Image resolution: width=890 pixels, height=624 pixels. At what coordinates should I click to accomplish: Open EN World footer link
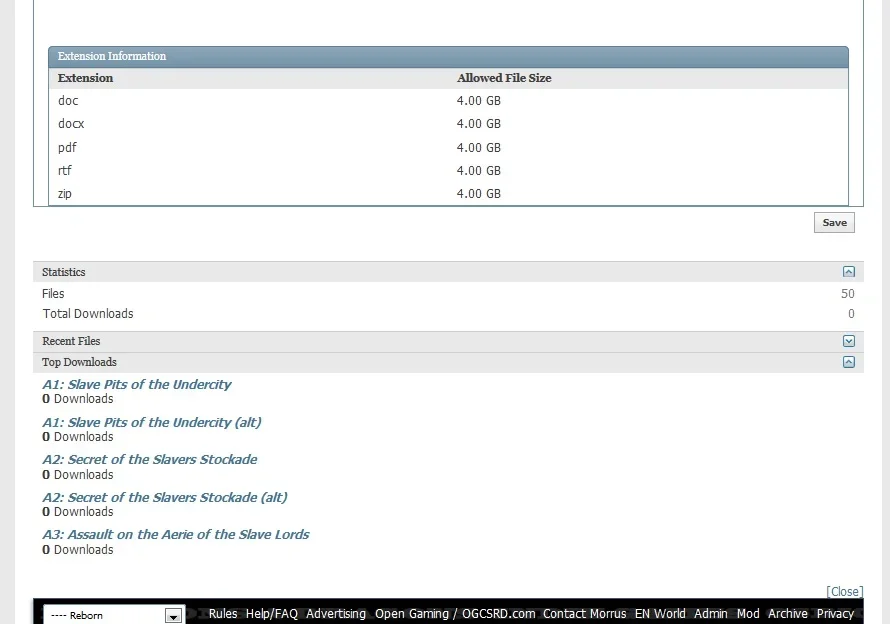[x=660, y=614]
